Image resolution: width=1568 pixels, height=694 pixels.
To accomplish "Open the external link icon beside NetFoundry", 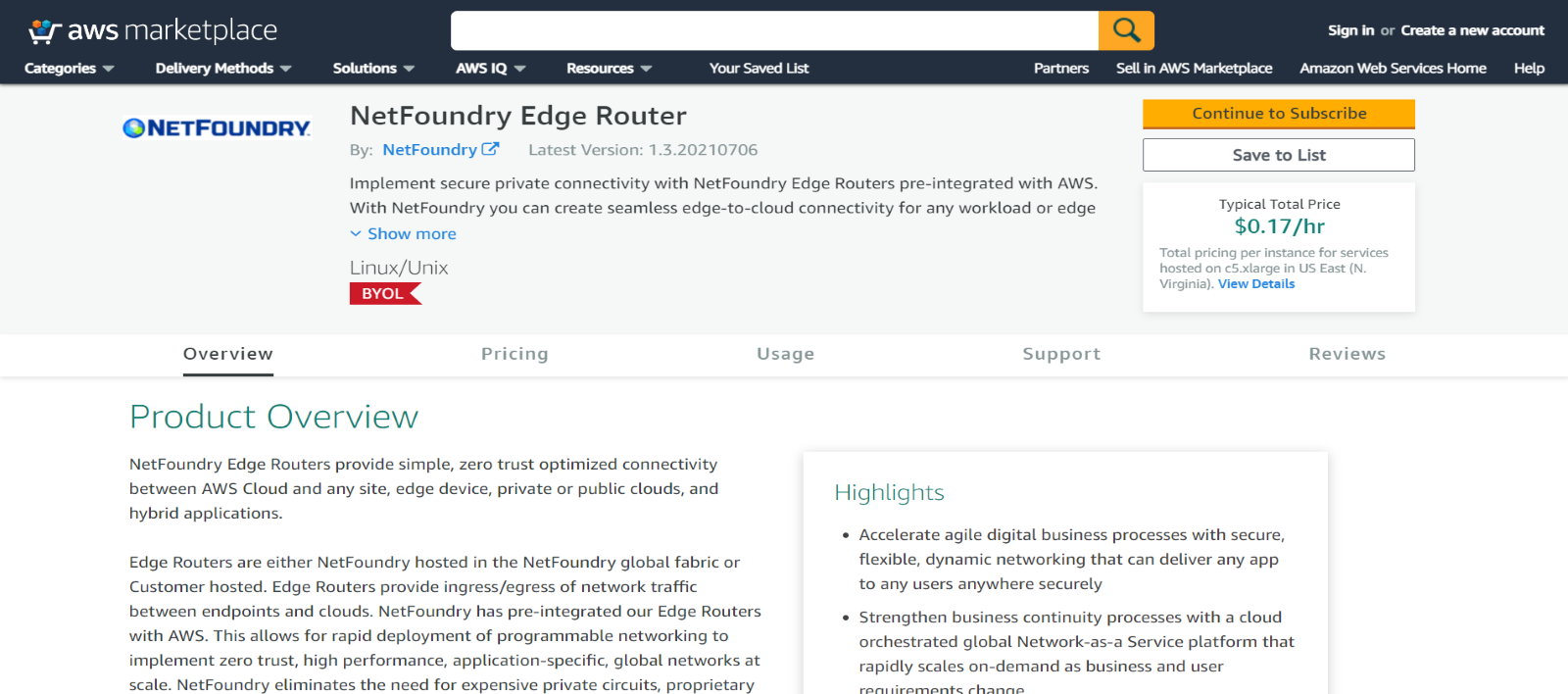I will pyautogui.click(x=490, y=149).
